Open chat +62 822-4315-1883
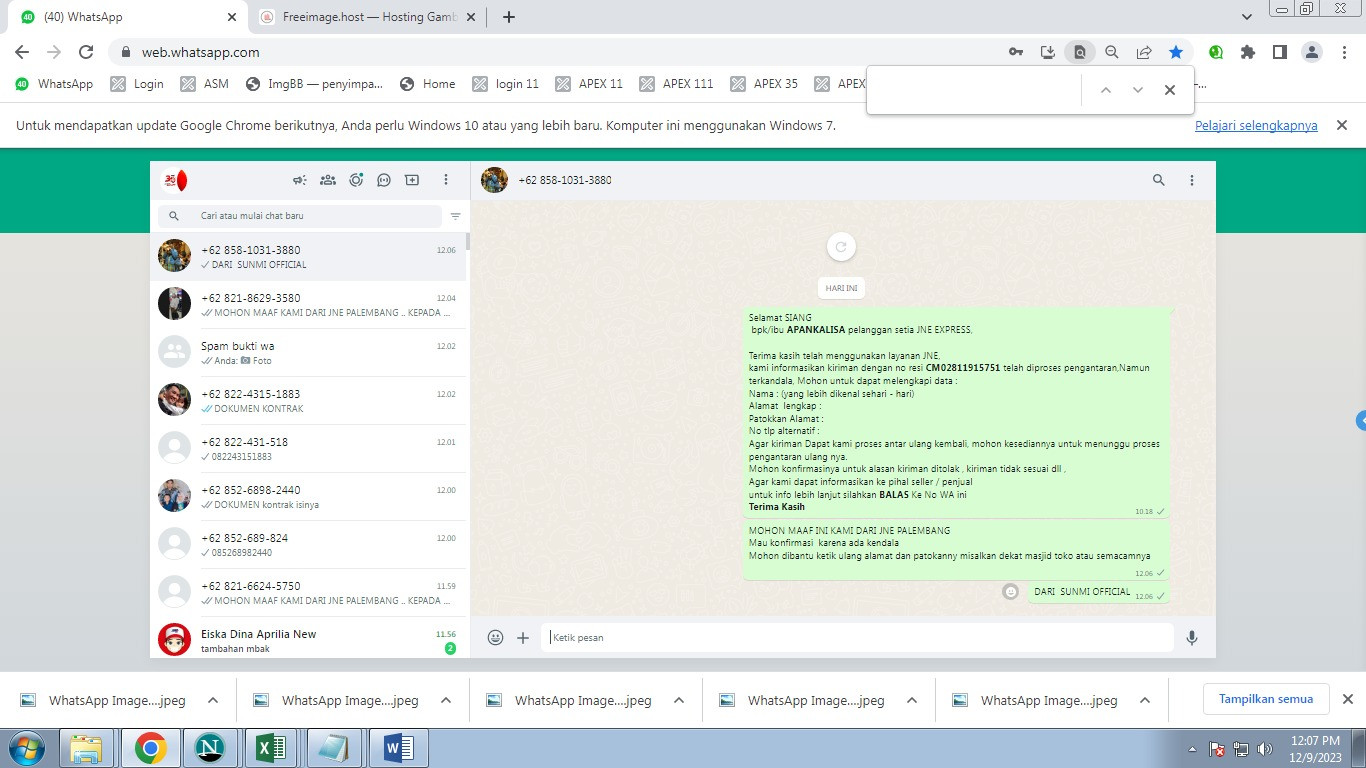This screenshot has width=1366, height=768. coord(308,401)
